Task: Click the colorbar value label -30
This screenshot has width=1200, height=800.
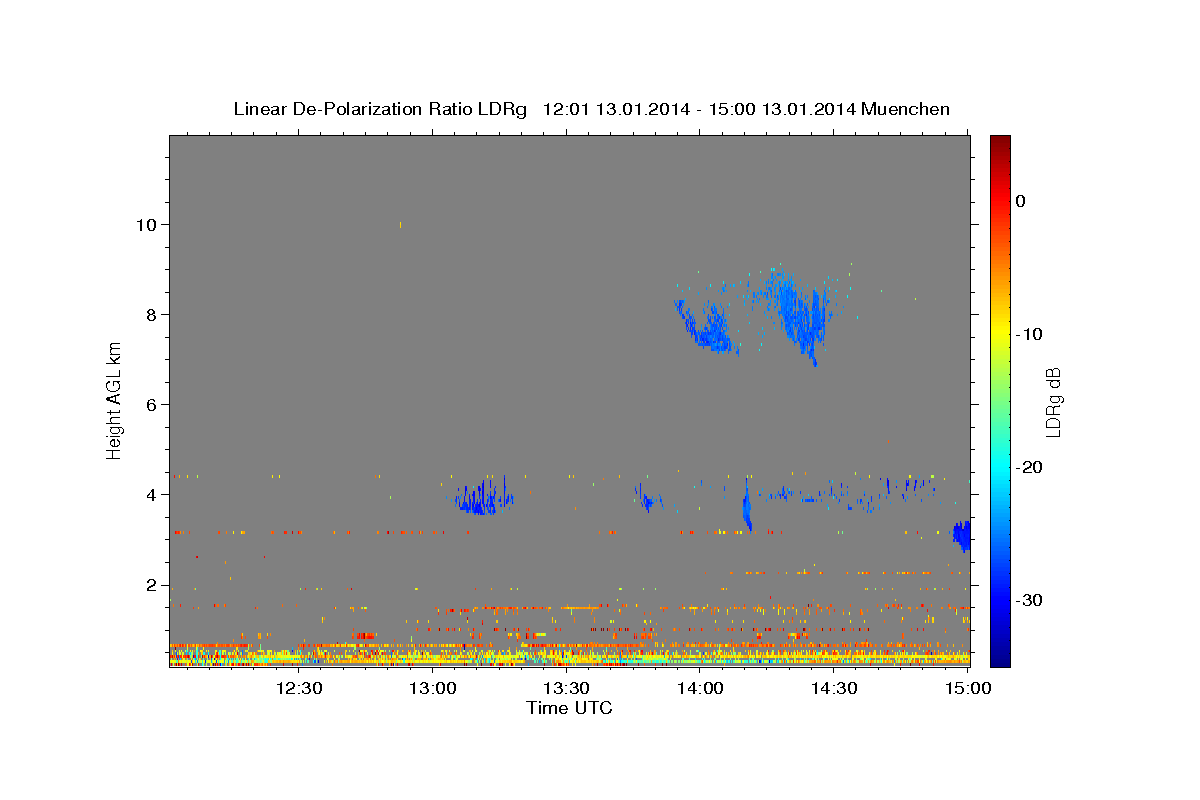Action: click(x=1029, y=600)
